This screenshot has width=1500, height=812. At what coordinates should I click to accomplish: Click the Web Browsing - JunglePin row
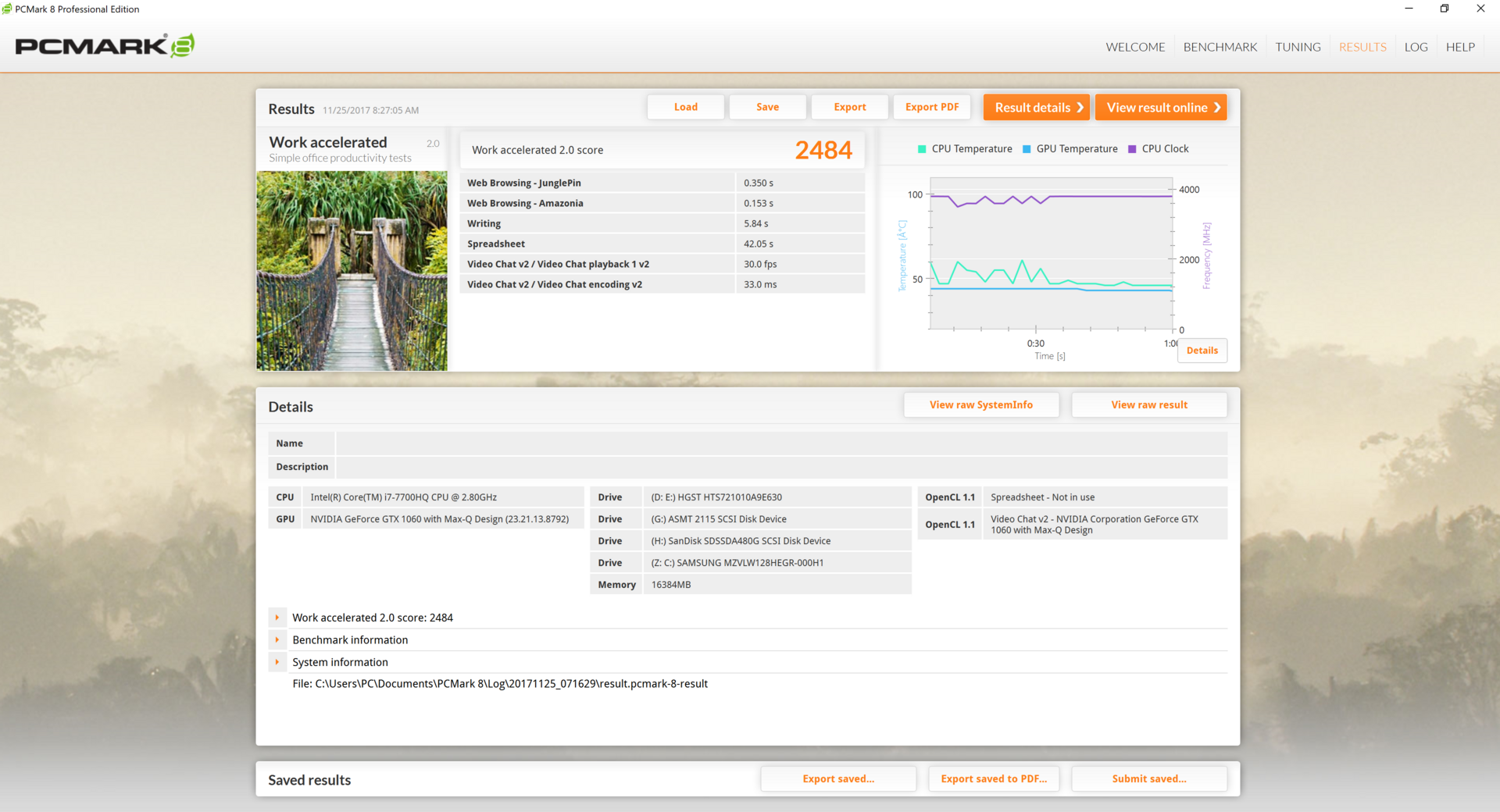tap(662, 183)
